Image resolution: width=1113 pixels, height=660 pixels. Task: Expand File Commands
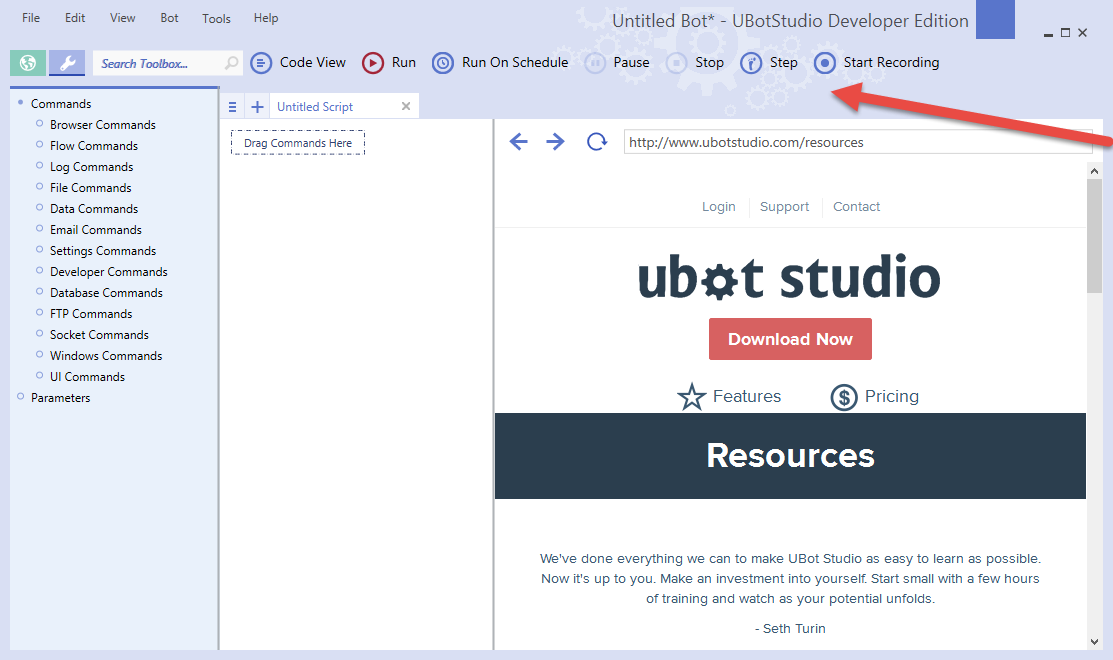coord(40,187)
